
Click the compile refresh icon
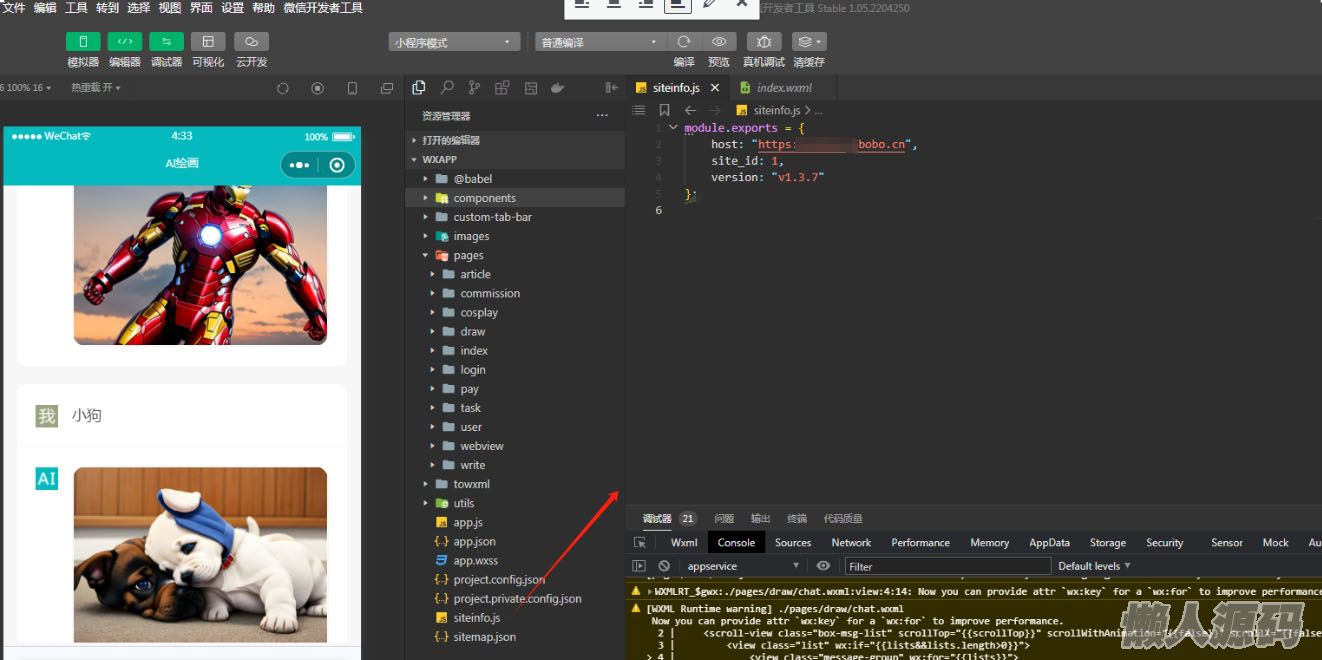pos(684,42)
